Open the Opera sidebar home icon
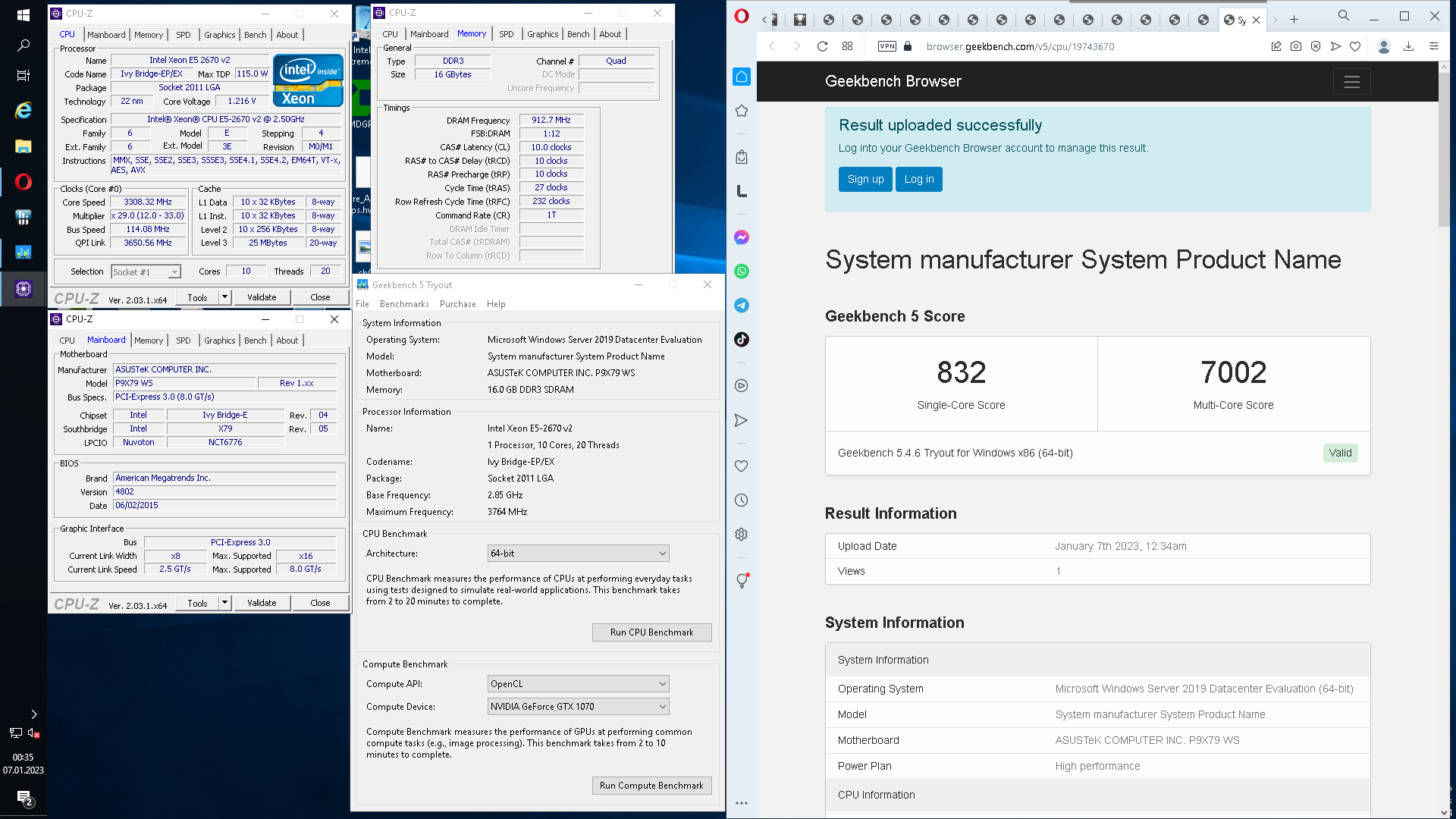 click(742, 77)
